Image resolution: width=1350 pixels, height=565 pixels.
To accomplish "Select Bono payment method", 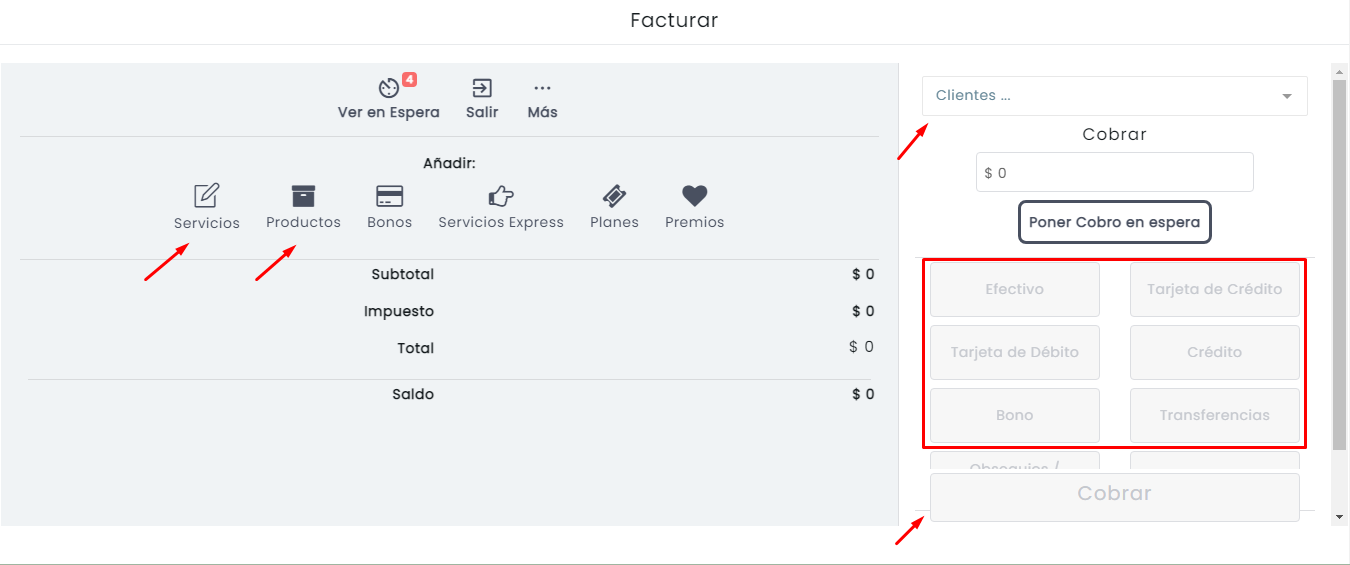I will click(1015, 415).
